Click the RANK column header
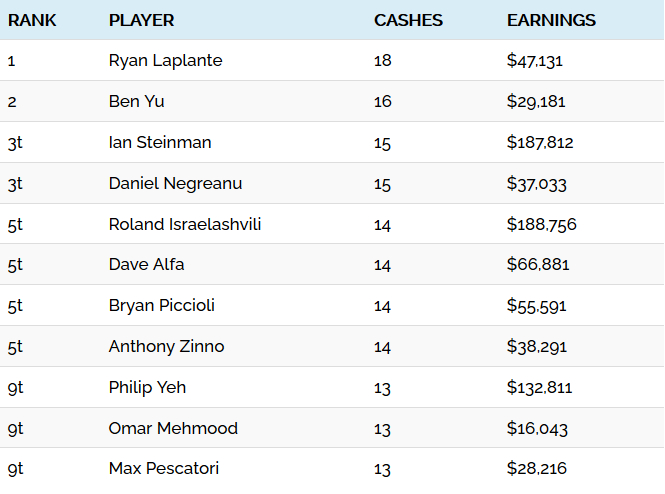 click(32, 20)
